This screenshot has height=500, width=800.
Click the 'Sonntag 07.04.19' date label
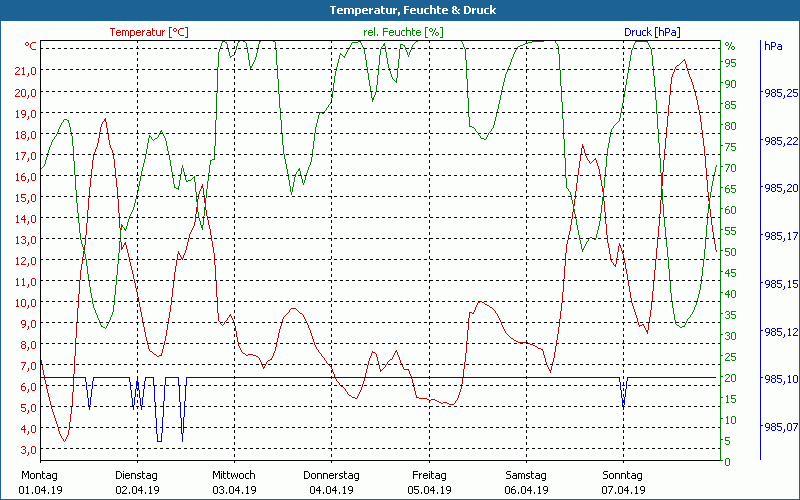[622, 483]
